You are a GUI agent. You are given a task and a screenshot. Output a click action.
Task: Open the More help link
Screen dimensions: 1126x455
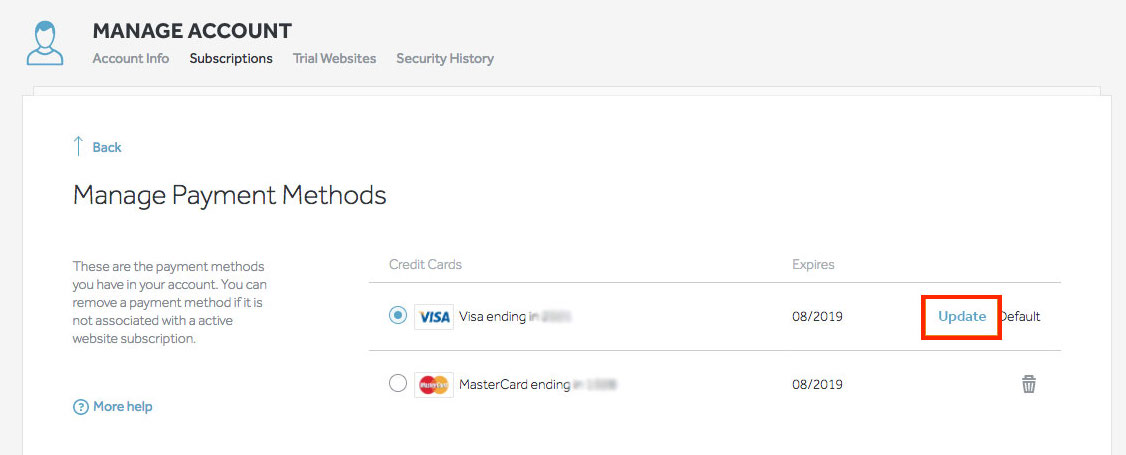[x=122, y=407]
